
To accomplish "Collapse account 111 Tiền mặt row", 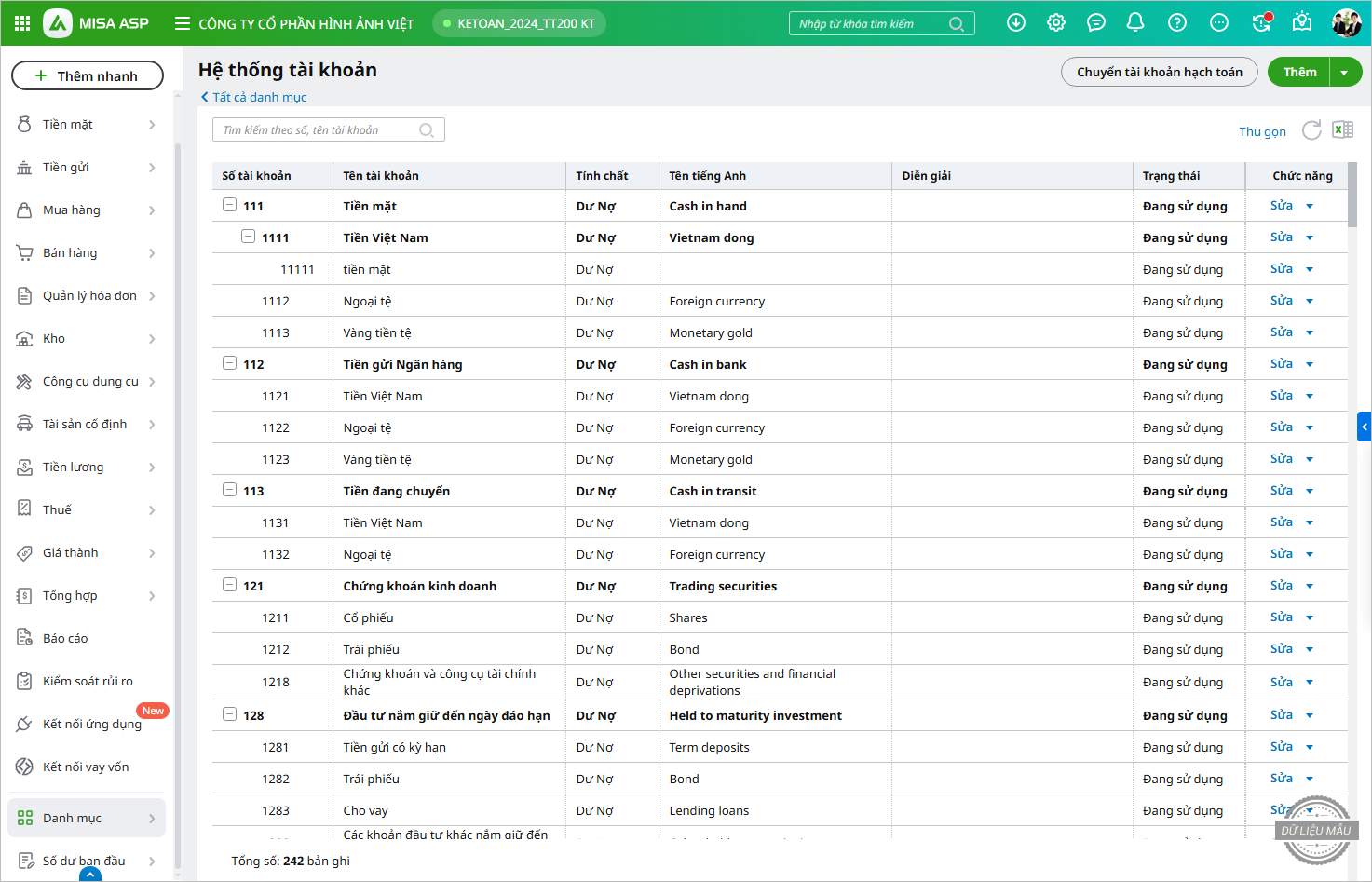I will (229, 205).
